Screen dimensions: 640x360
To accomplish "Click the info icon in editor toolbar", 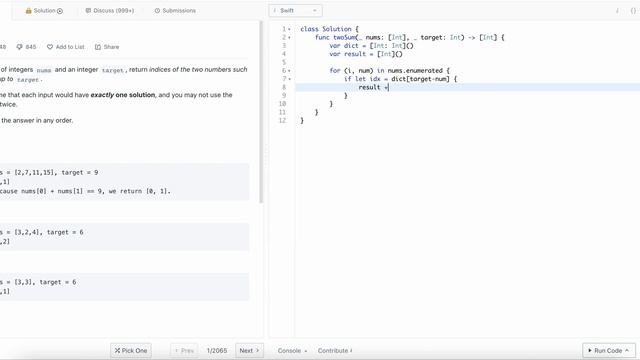I will pyautogui.click(x=617, y=11).
